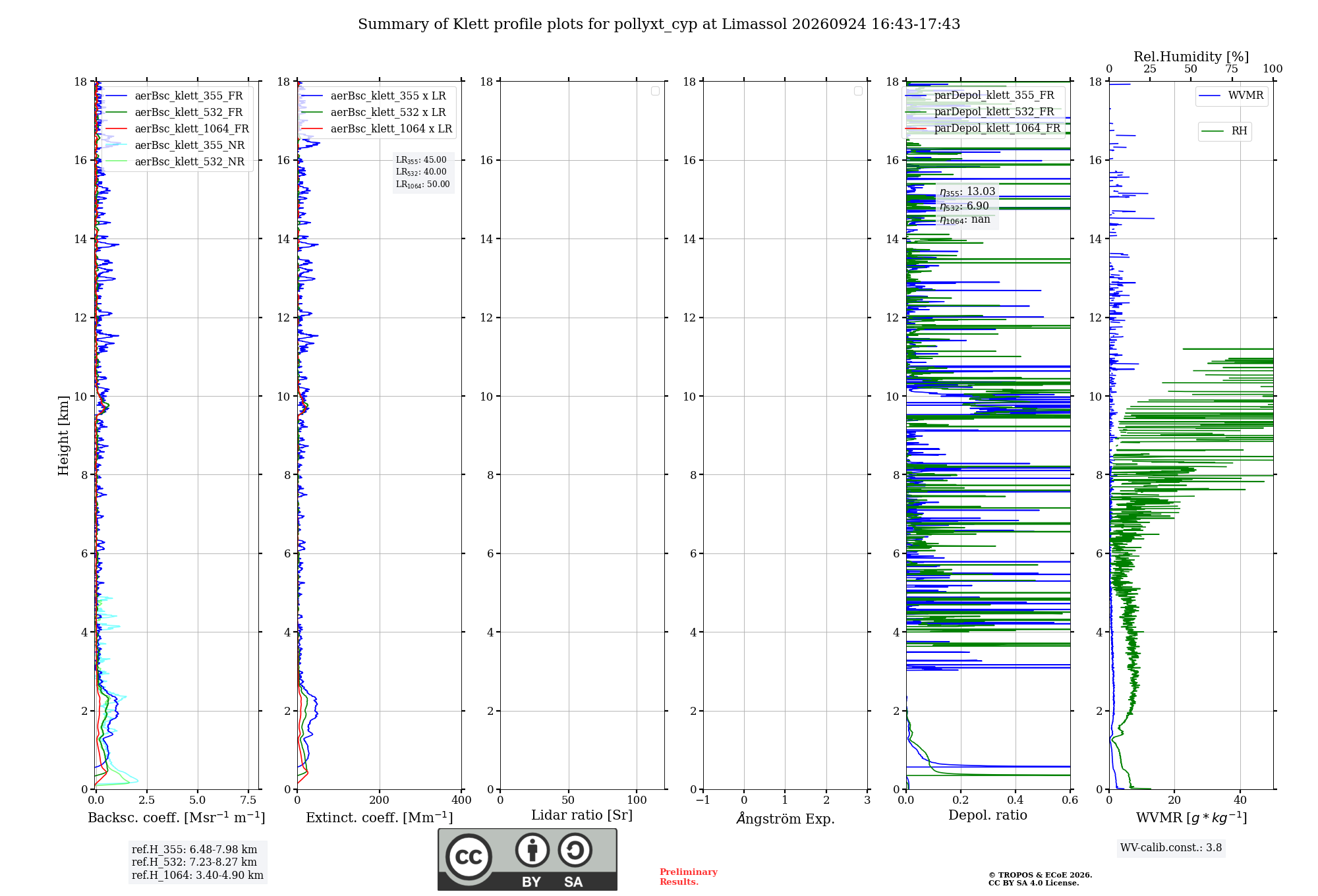Screen dimensions: 1318x896
Task: Click the LR1064: 50.00 annotation
Action: [x=423, y=184]
